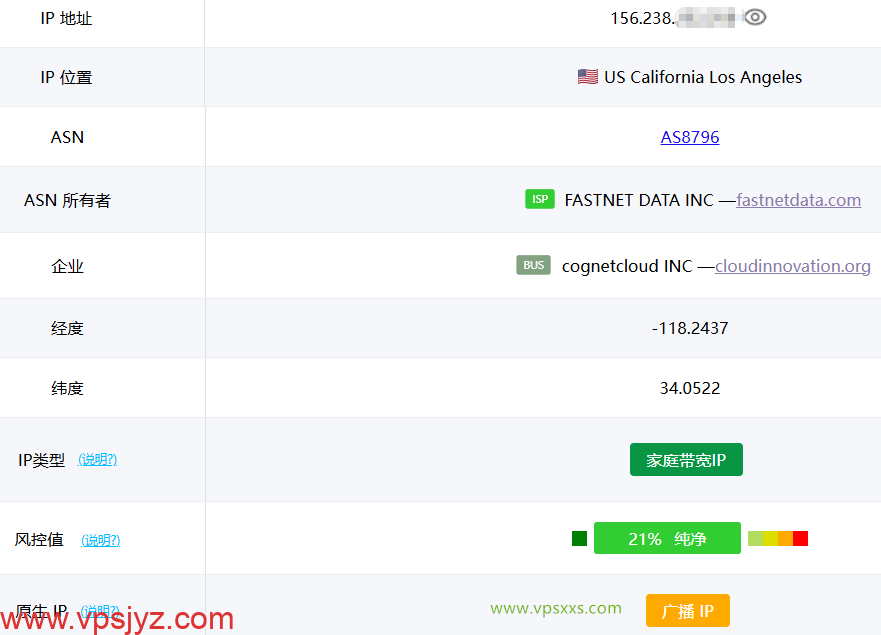Click the yellow risk scale segment
881x635 pixels.
770,538
